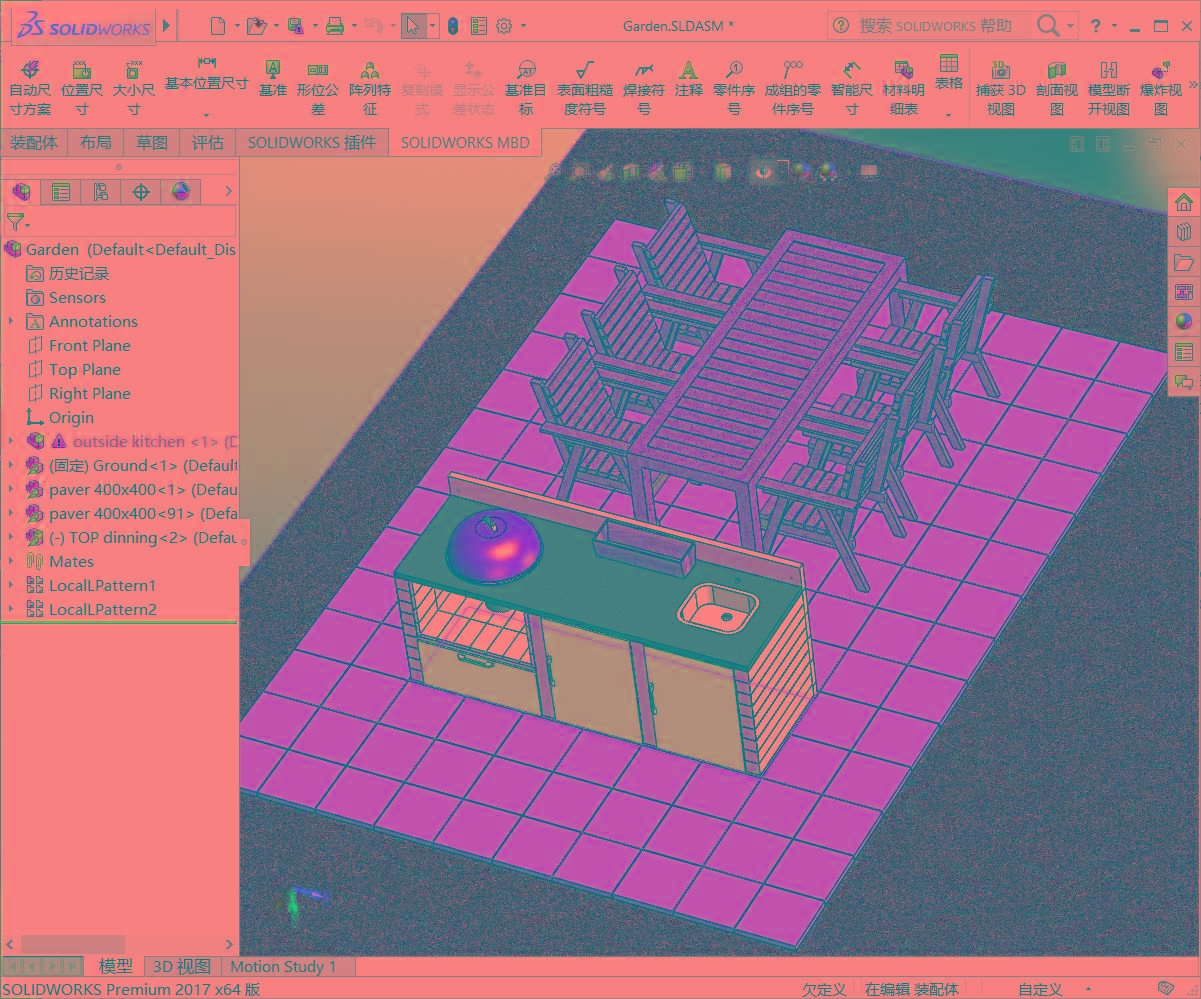Click the Open file icon
The image size is (1201, 999).
(257, 25)
